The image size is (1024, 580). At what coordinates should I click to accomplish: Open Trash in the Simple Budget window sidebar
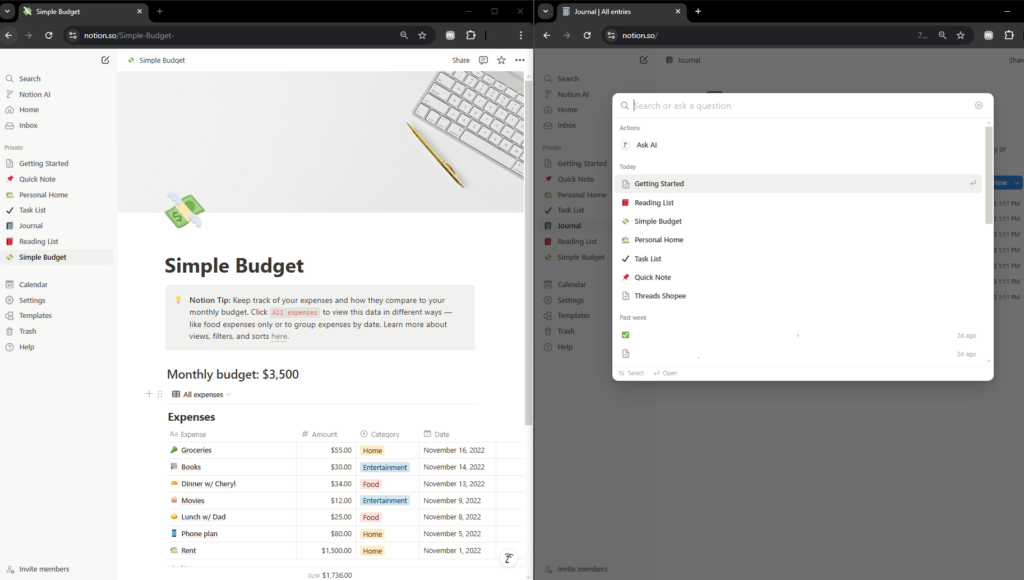click(x=27, y=331)
